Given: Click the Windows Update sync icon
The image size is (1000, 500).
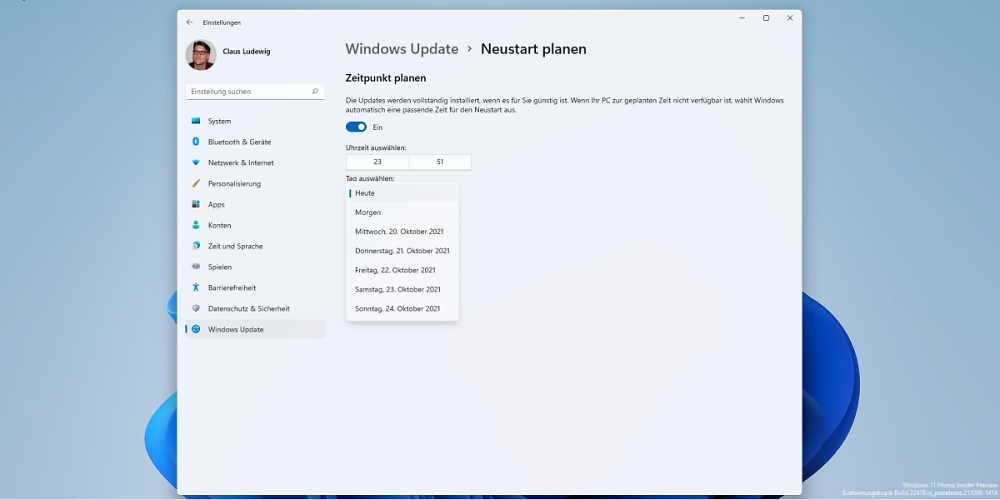Looking at the screenshot, I should [x=196, y=329].
